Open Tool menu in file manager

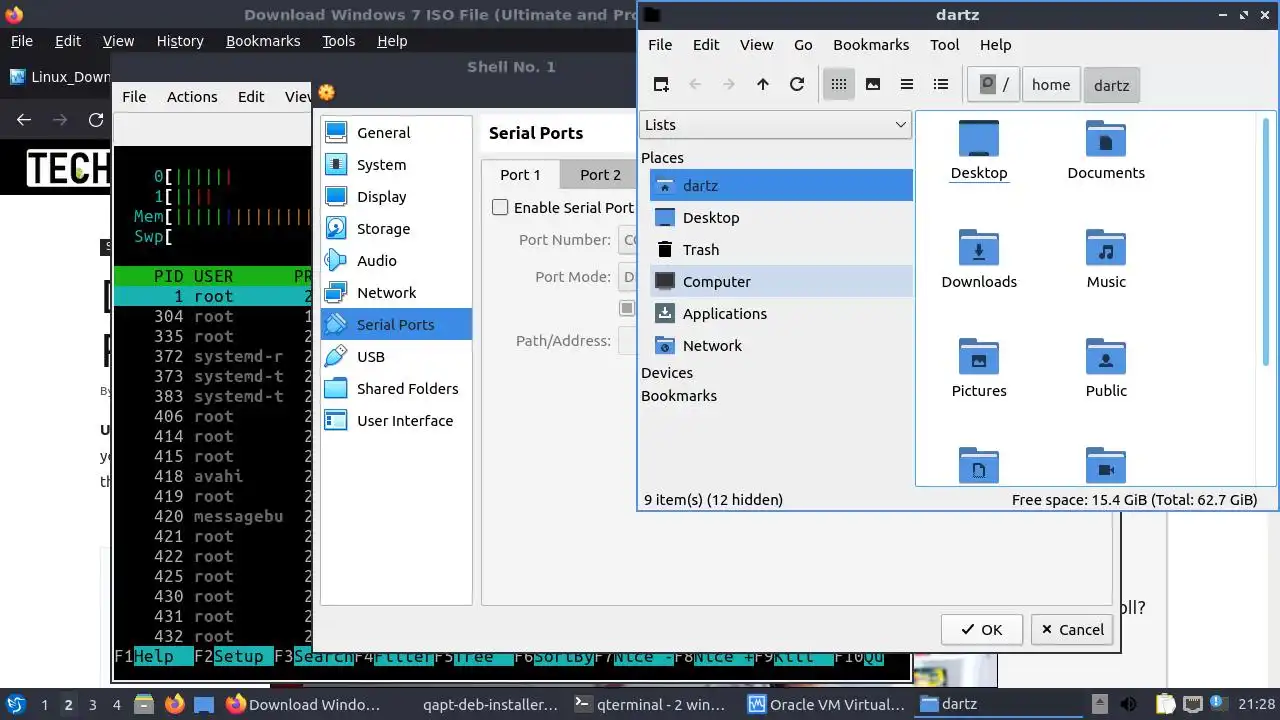click(x=944, y=45)
